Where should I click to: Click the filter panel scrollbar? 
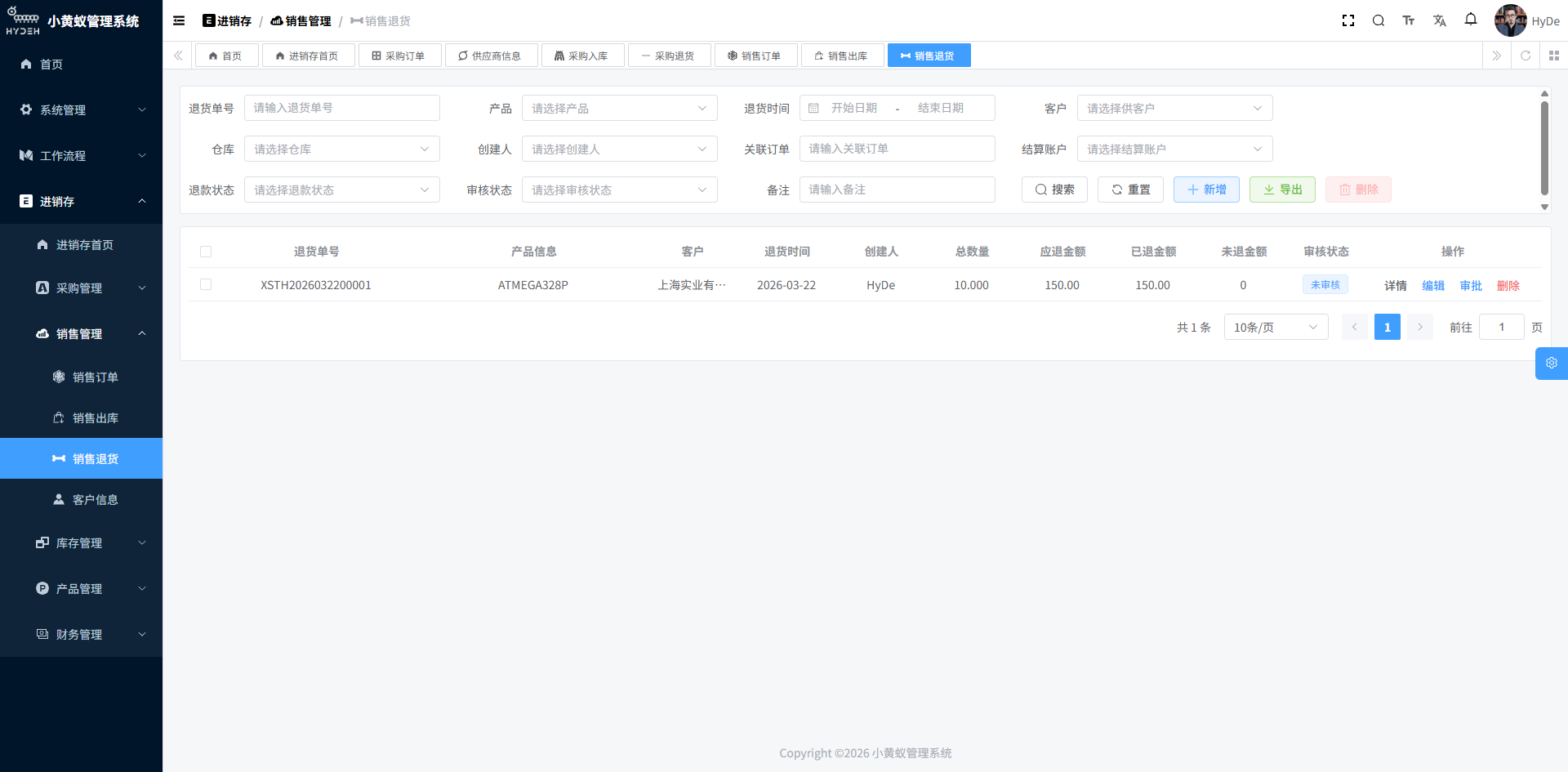pyautogui.click(x=1544, y=149)
